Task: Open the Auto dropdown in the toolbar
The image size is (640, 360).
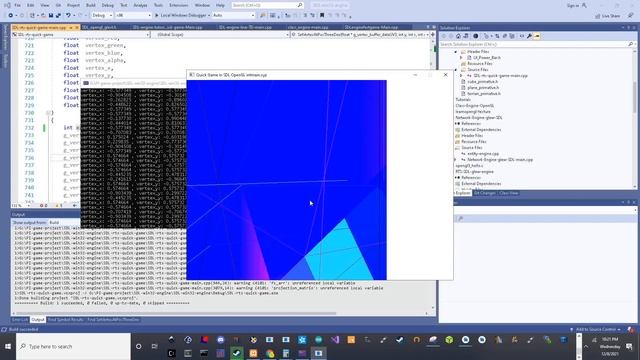Action: [x=233, y=16]
